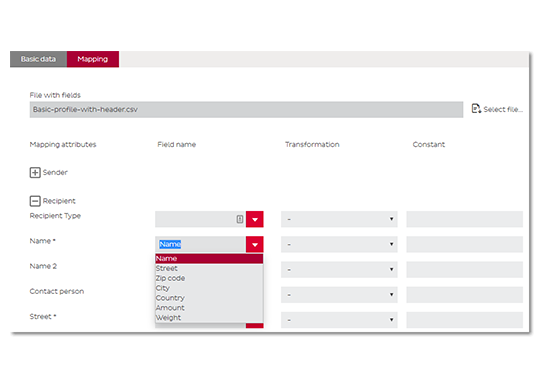544x388 pixels.
Task: Click the Select file... link text
Action: click(503, 109)
